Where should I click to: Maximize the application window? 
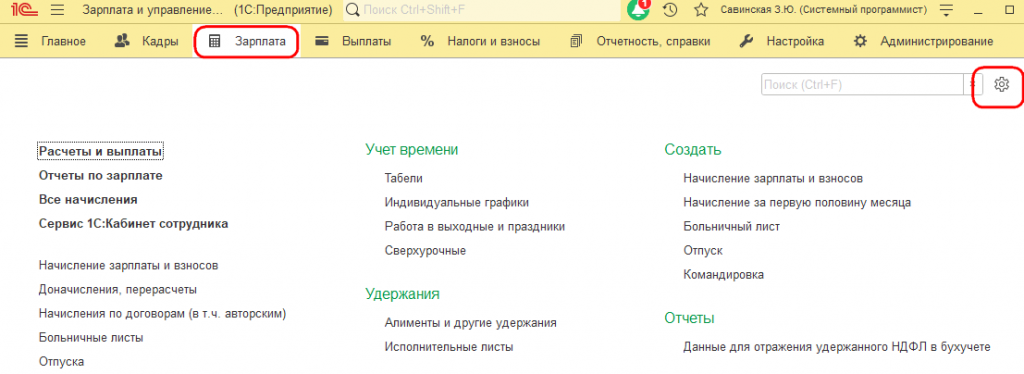point(1010,10)
